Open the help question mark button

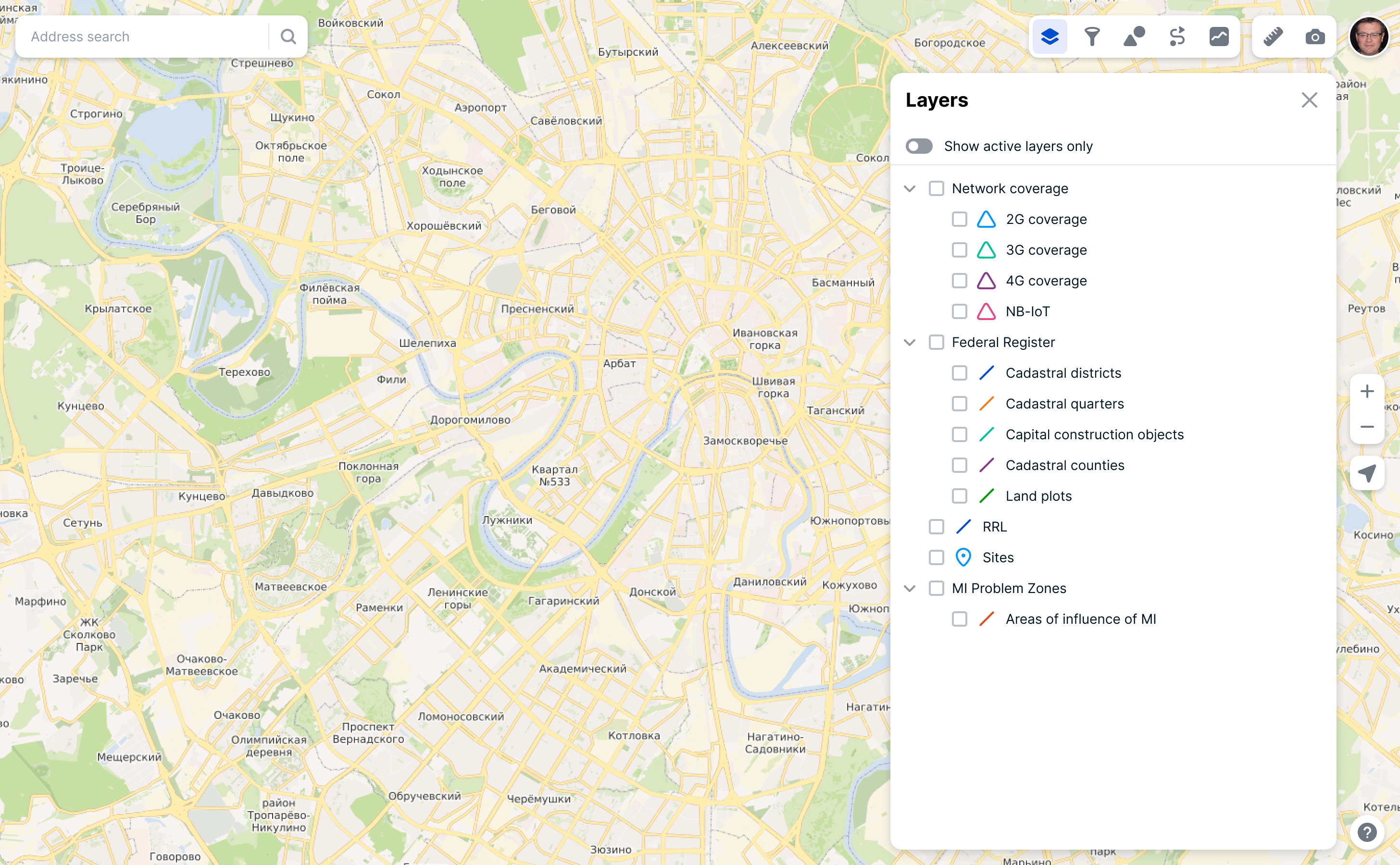pyautogui.click(x=1367, y=832)
